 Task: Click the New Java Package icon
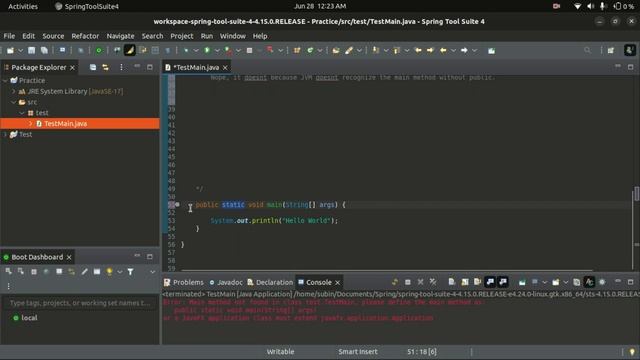click(297, 50)
